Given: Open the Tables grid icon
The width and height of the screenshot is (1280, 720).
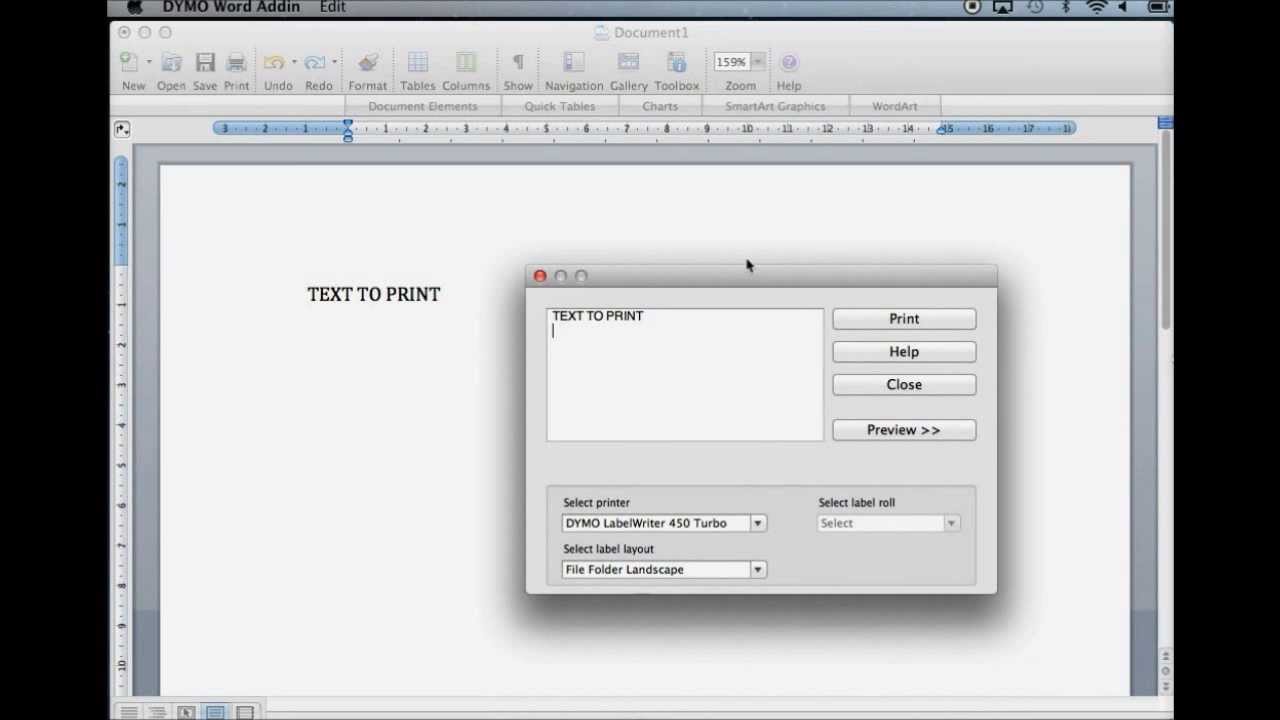Looking at the screenshot, I should (418, 62).
